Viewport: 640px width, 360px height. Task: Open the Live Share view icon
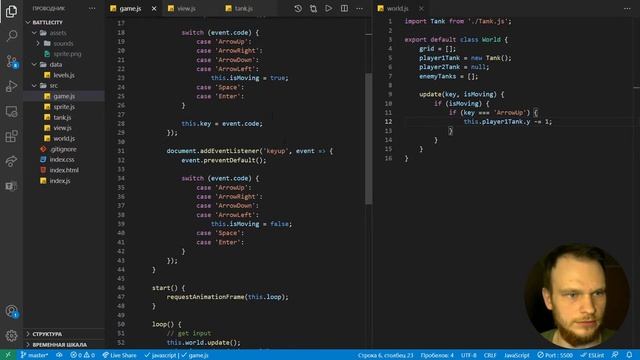point(11,161)
